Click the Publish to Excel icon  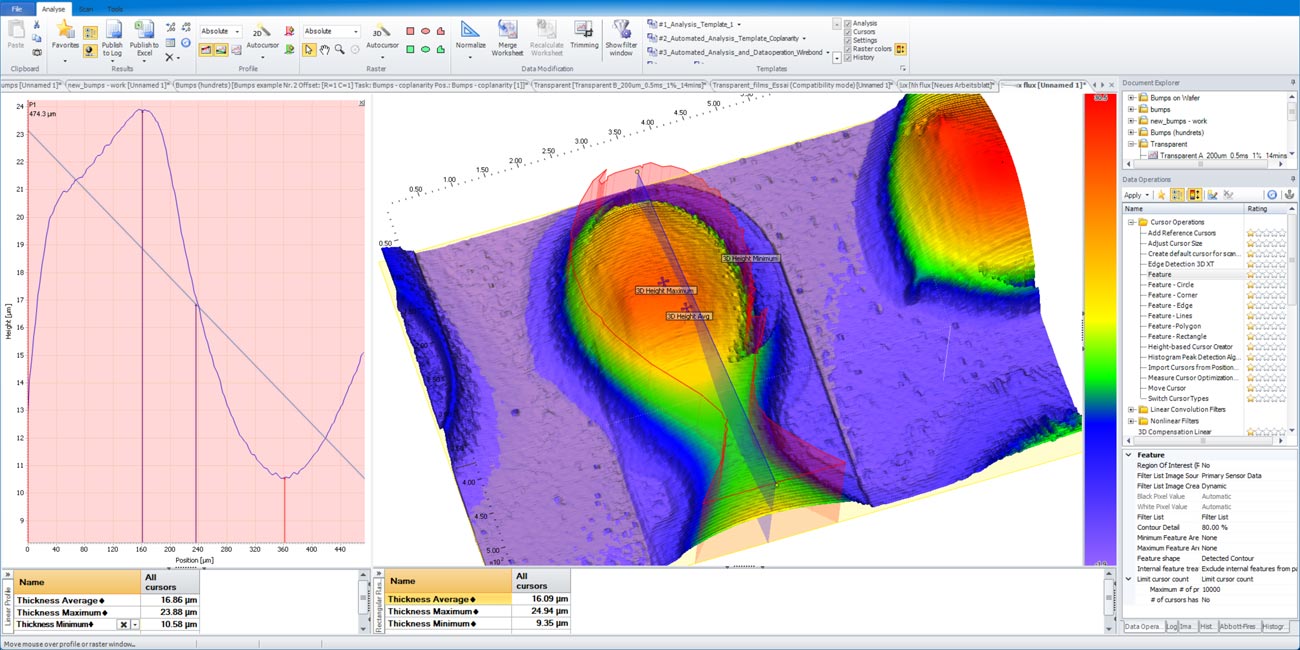[143, 30]
